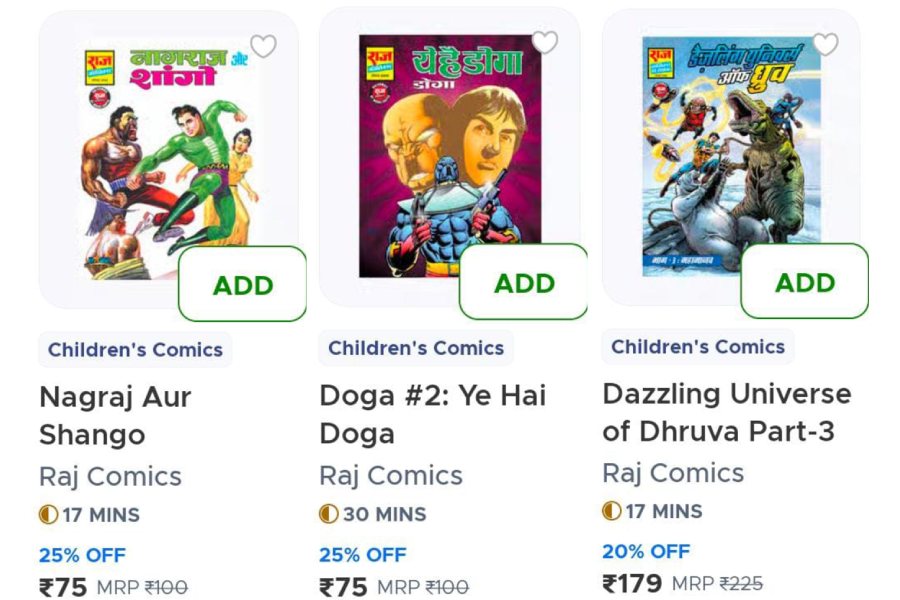Toggle wishlist for the middle comic card
This screenshot has width=900, height=600.
545,45
